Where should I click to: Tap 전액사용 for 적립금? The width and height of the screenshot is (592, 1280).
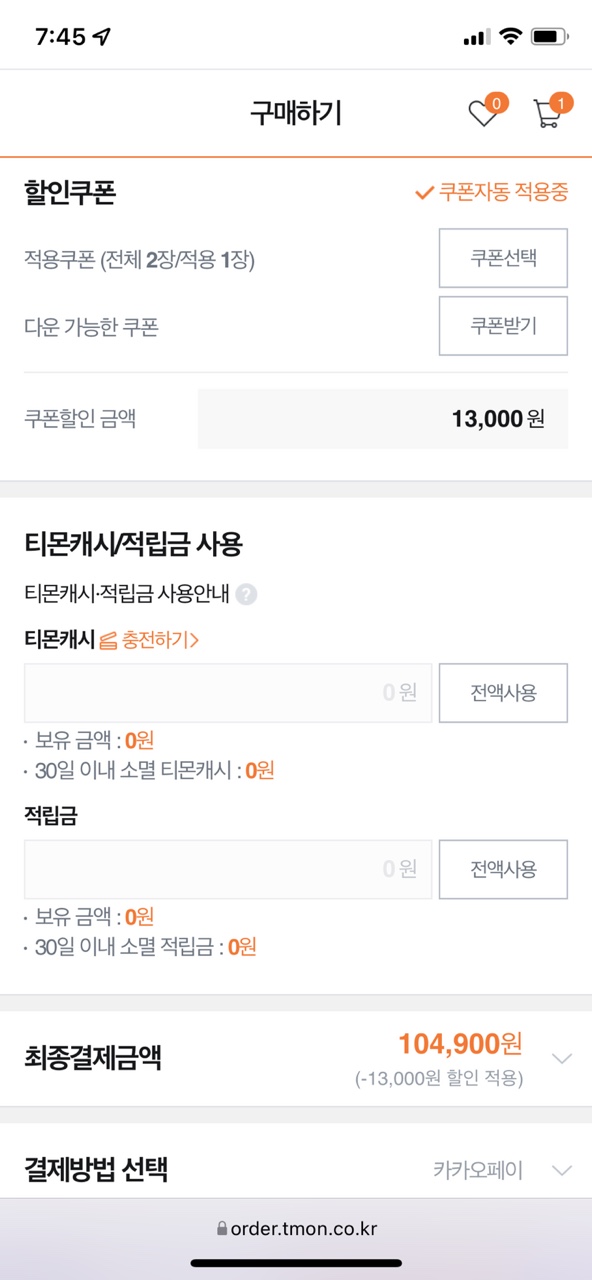coord(503,869)
